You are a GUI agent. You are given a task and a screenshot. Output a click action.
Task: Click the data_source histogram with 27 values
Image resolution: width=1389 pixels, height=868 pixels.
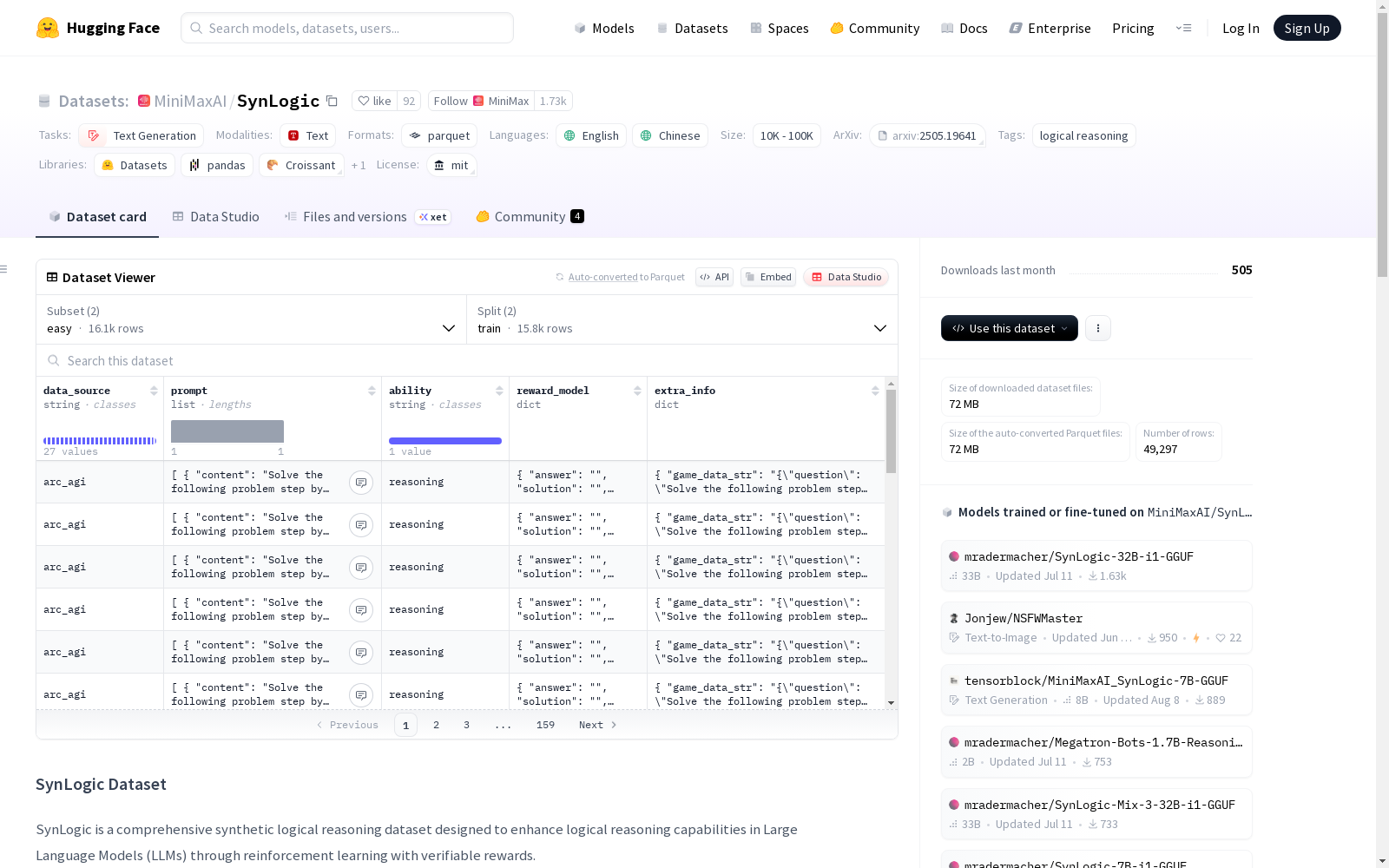tap(100, 441)
